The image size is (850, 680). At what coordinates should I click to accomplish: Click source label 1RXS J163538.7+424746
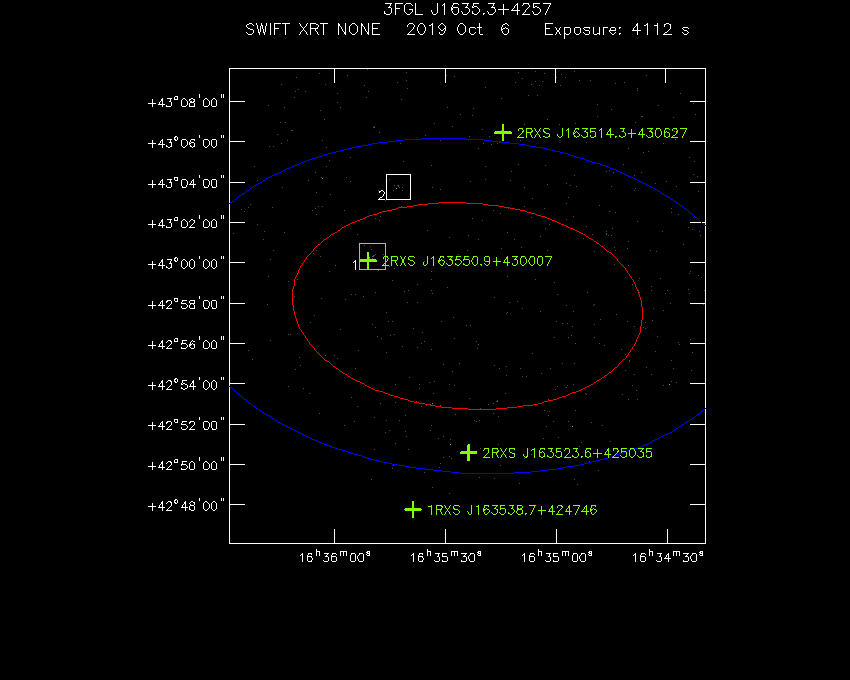[512, 510]
